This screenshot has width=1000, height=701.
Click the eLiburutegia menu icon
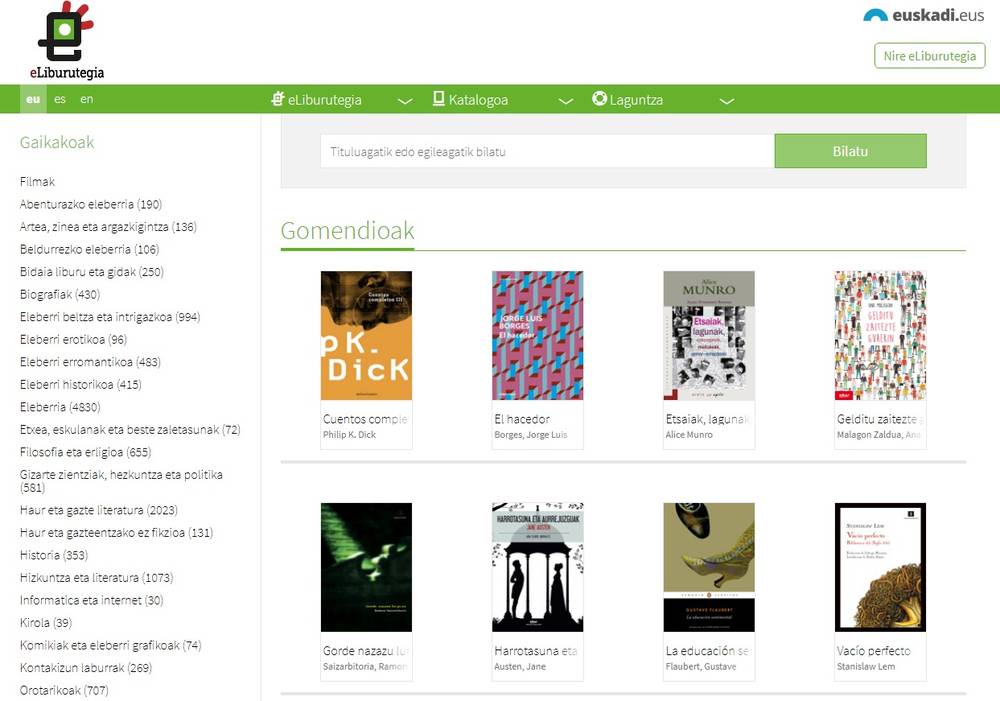pyautogui.click(x=278, y=99)
